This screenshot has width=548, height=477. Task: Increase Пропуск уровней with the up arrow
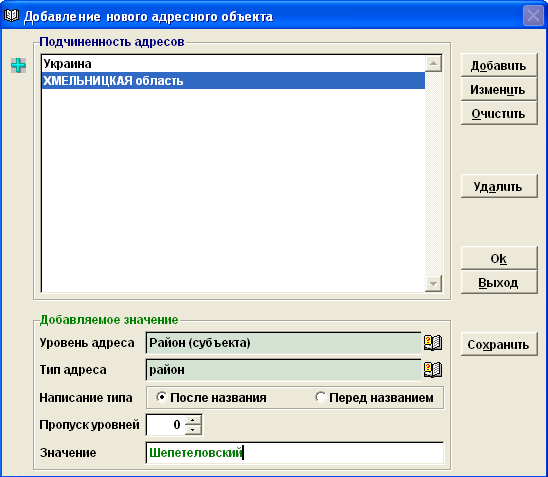pos(193,420)
